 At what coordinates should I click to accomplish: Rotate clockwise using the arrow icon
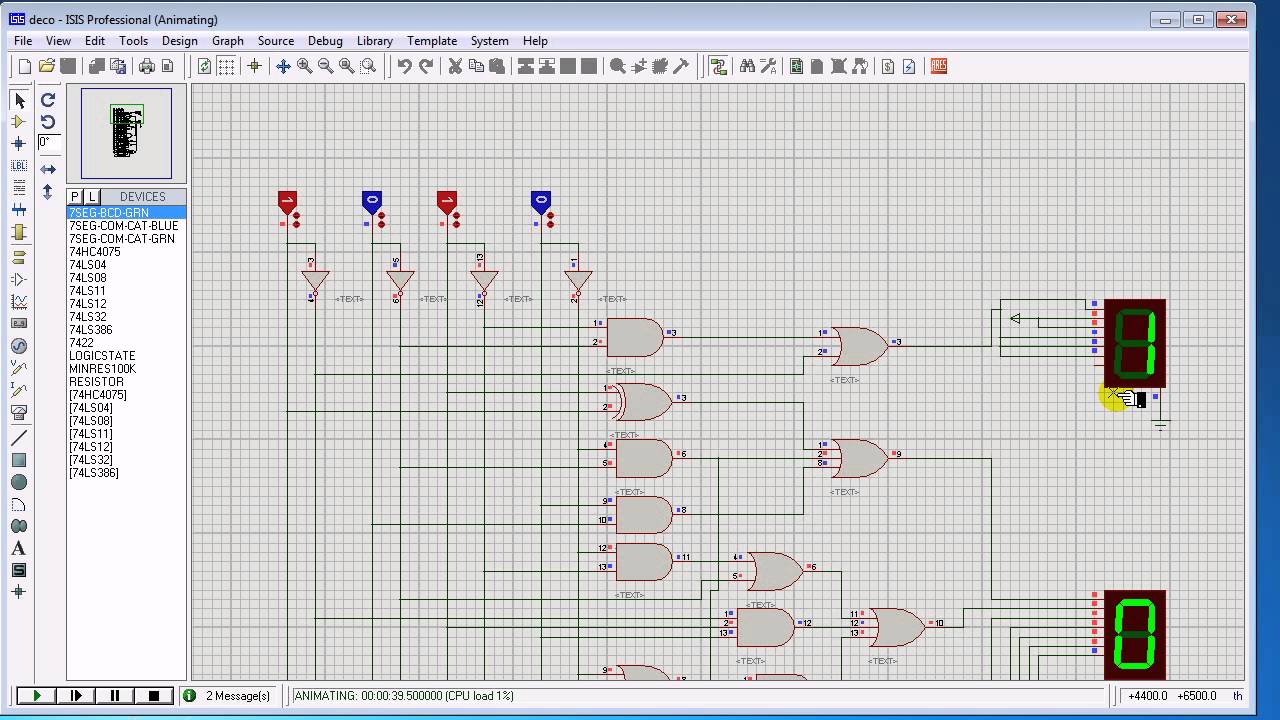(47, 100)
